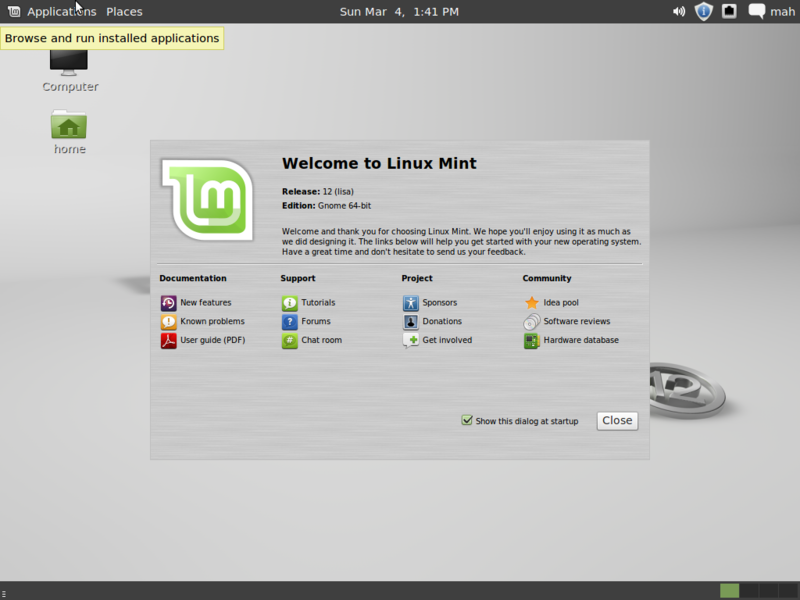Image resolution: width=800 pixels, height=600 pixels.
Task: Click the Hardware database chip icon
Action: [x=532, y=340]
